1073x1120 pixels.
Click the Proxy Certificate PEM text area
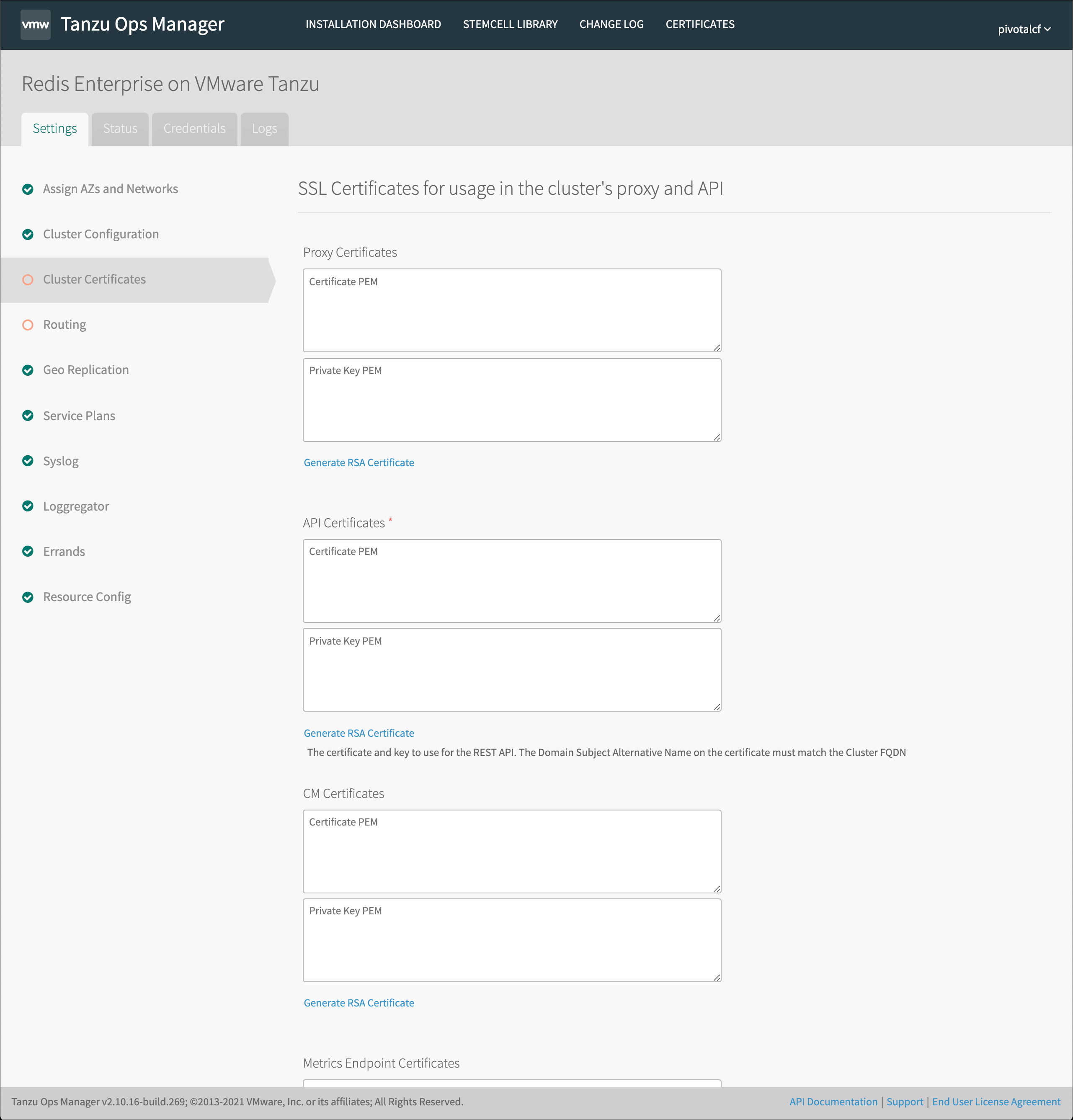click(511, 310)
